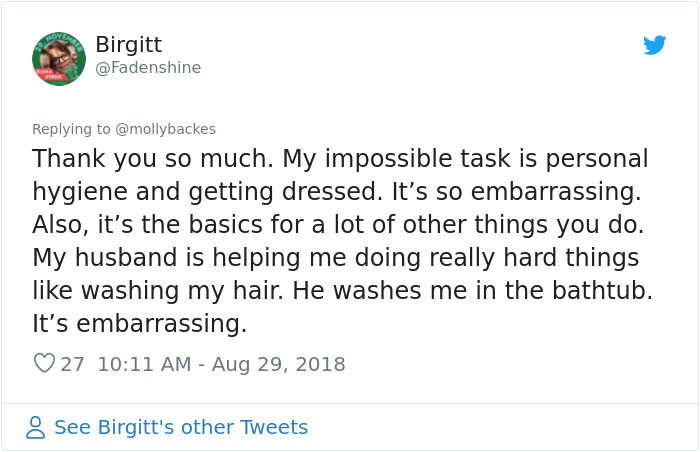Click the final 'It's embarrassing.' line

(139, 324)
